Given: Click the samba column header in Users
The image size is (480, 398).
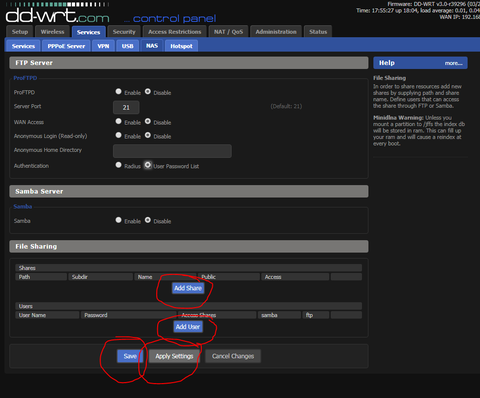Looking at the screenshot, I should [x=279, y=315].
